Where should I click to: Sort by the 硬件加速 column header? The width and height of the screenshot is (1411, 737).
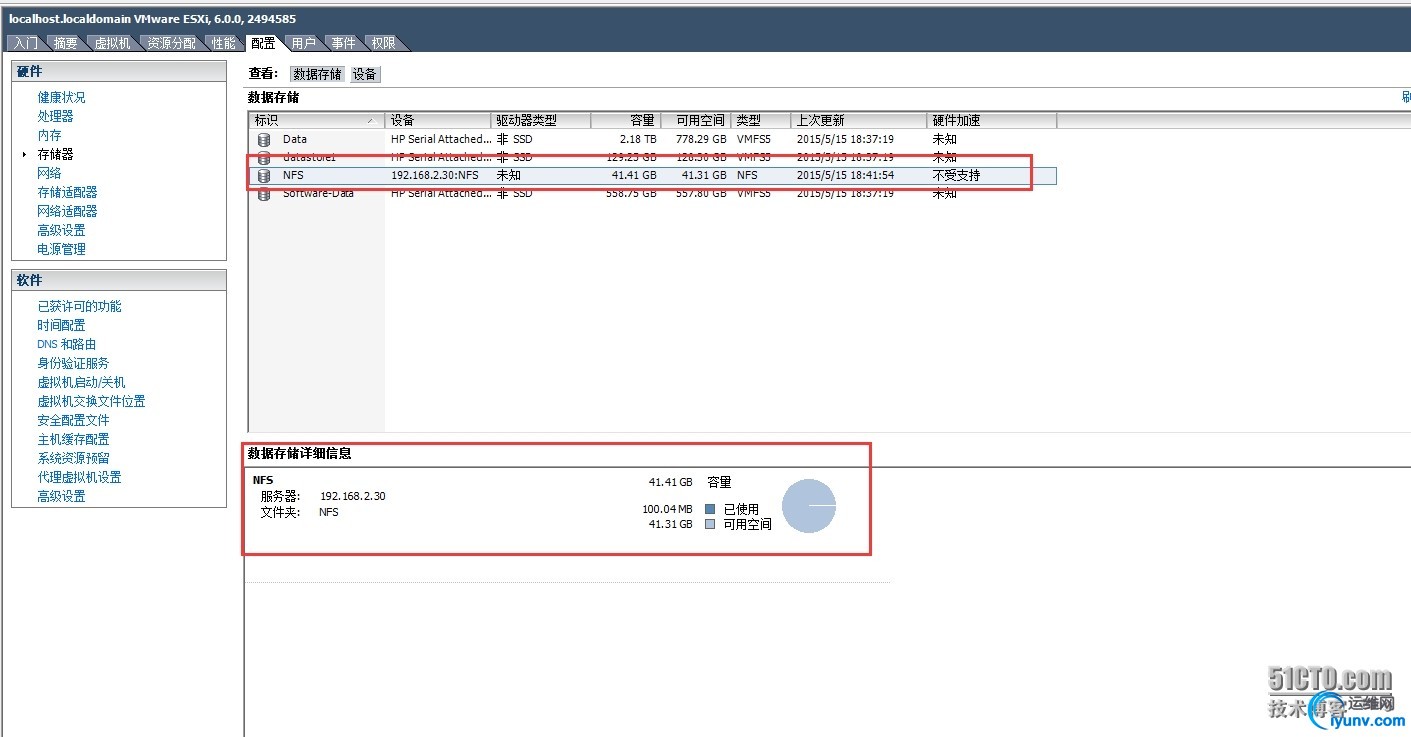point(992,120)
